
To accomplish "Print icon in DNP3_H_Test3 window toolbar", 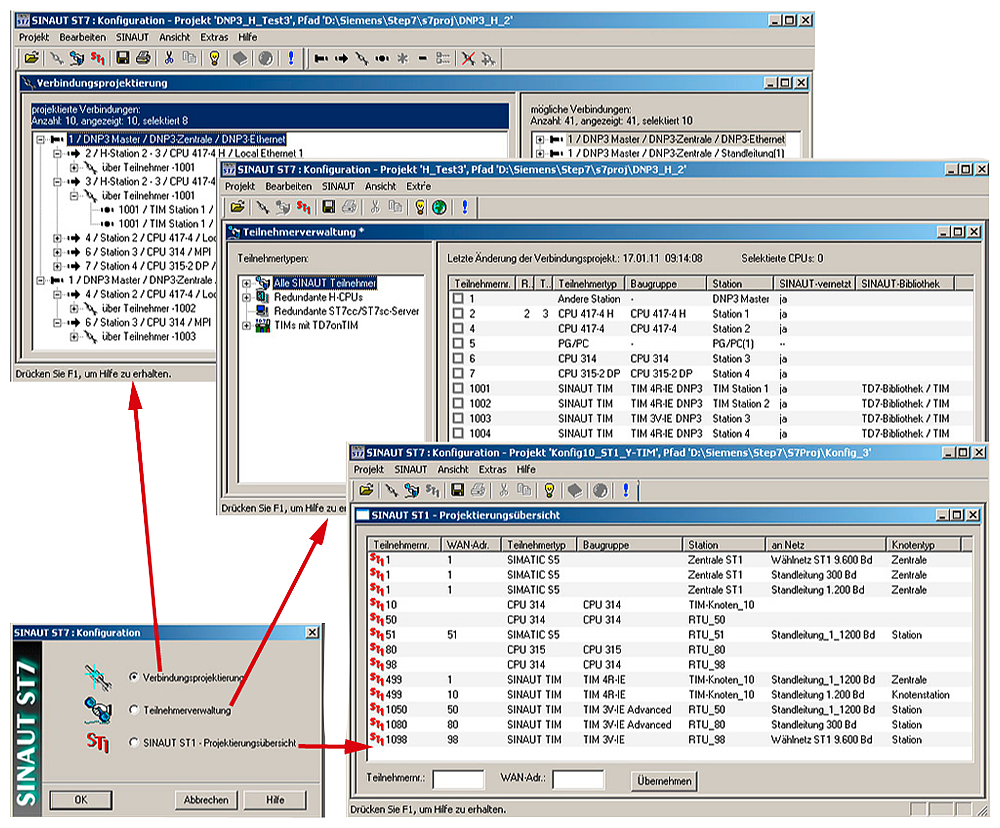I will click(143, 59).
